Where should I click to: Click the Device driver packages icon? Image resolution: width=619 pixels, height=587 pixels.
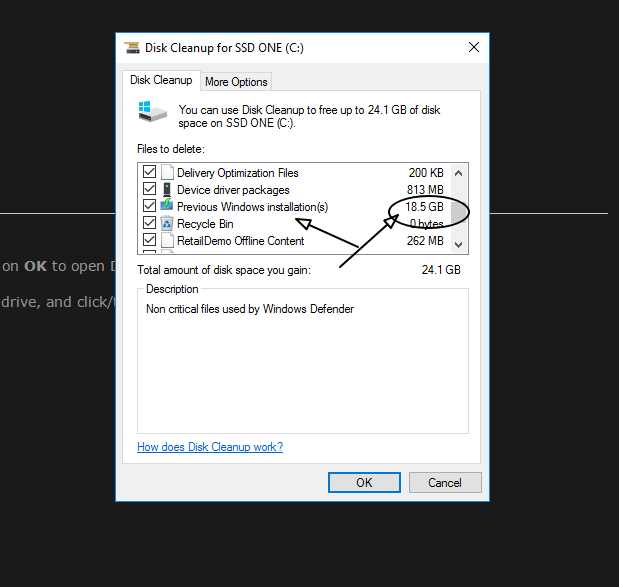(x=167, y=189)
